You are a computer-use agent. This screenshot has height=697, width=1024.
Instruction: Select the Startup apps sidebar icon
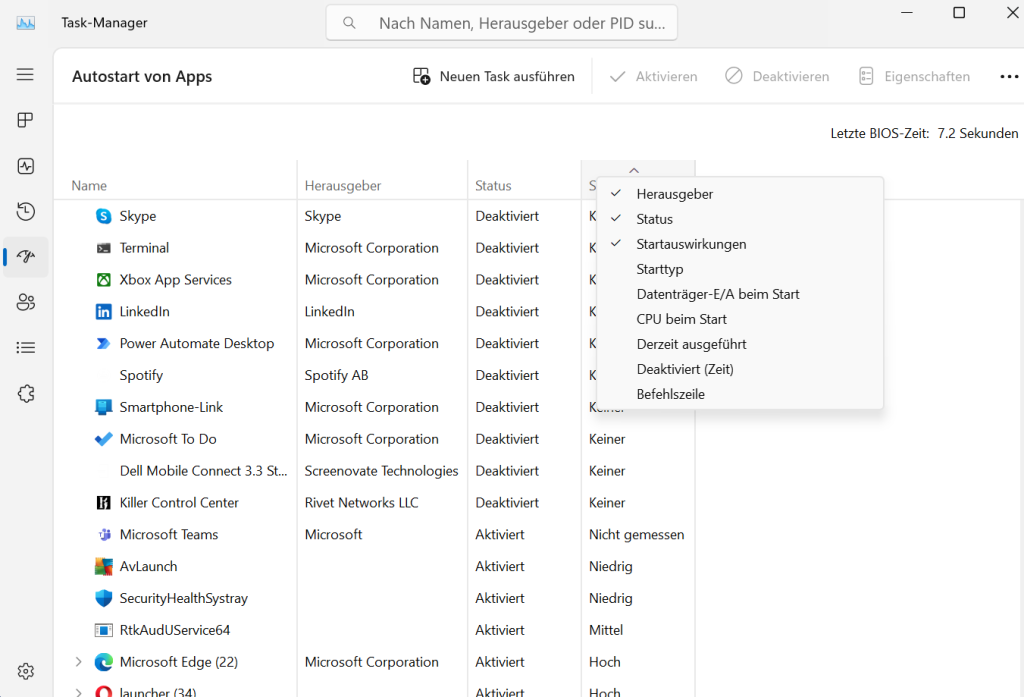25,257
